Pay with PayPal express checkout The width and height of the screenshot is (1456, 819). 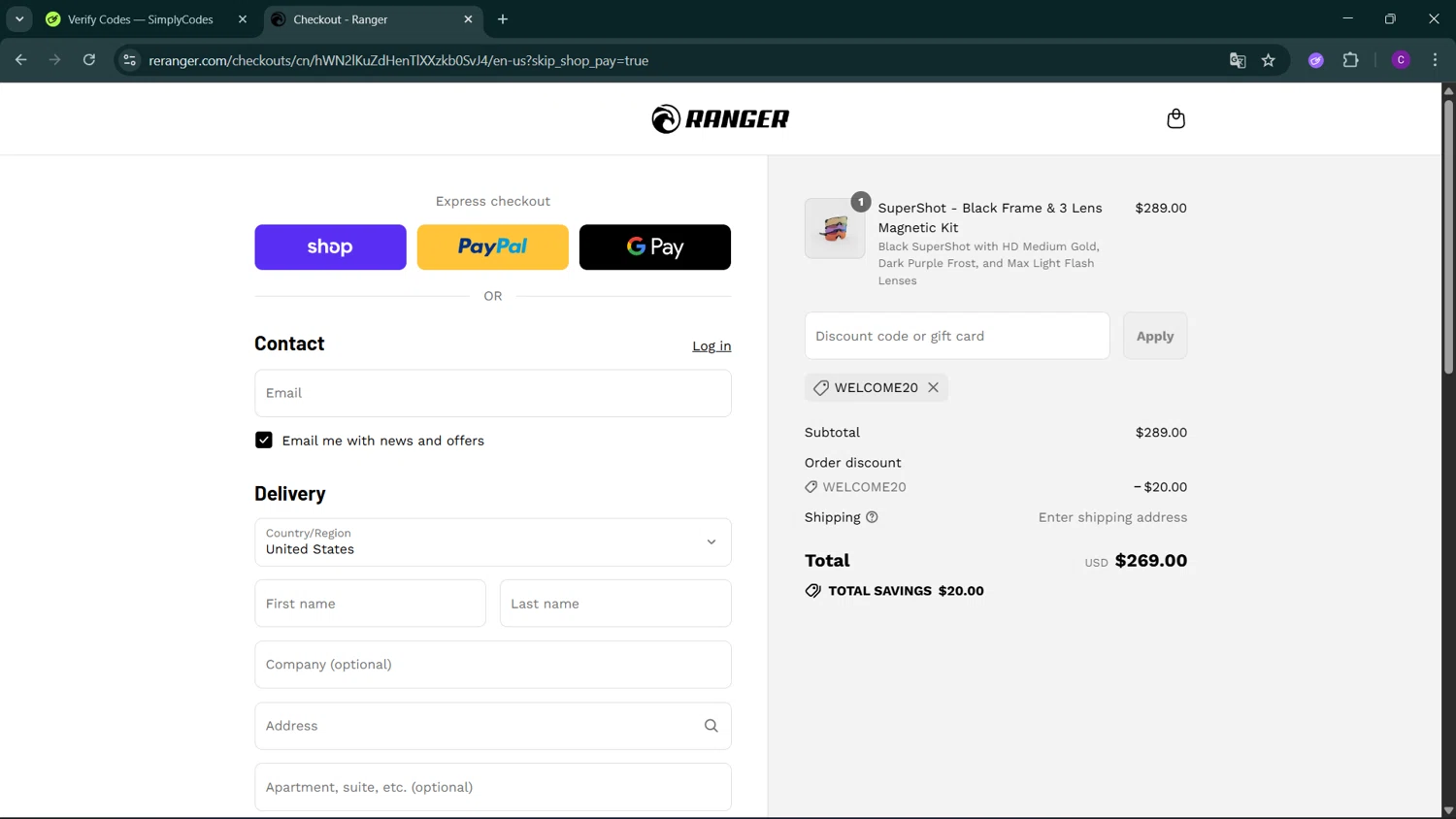point(492,247)
